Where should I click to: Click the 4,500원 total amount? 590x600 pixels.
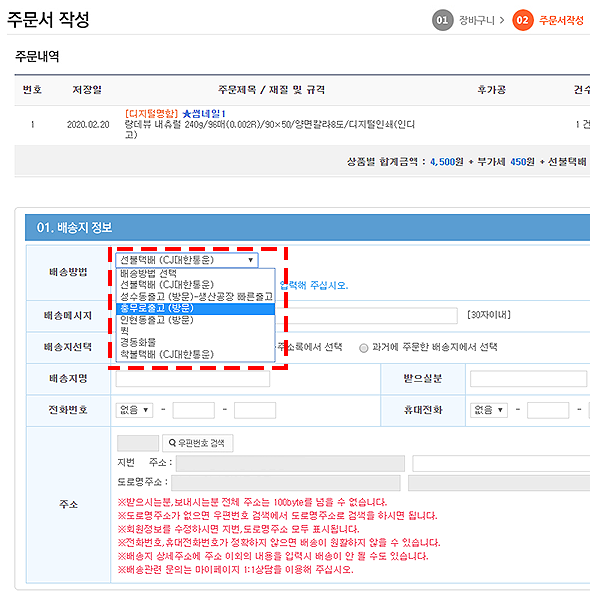point(447,162)
